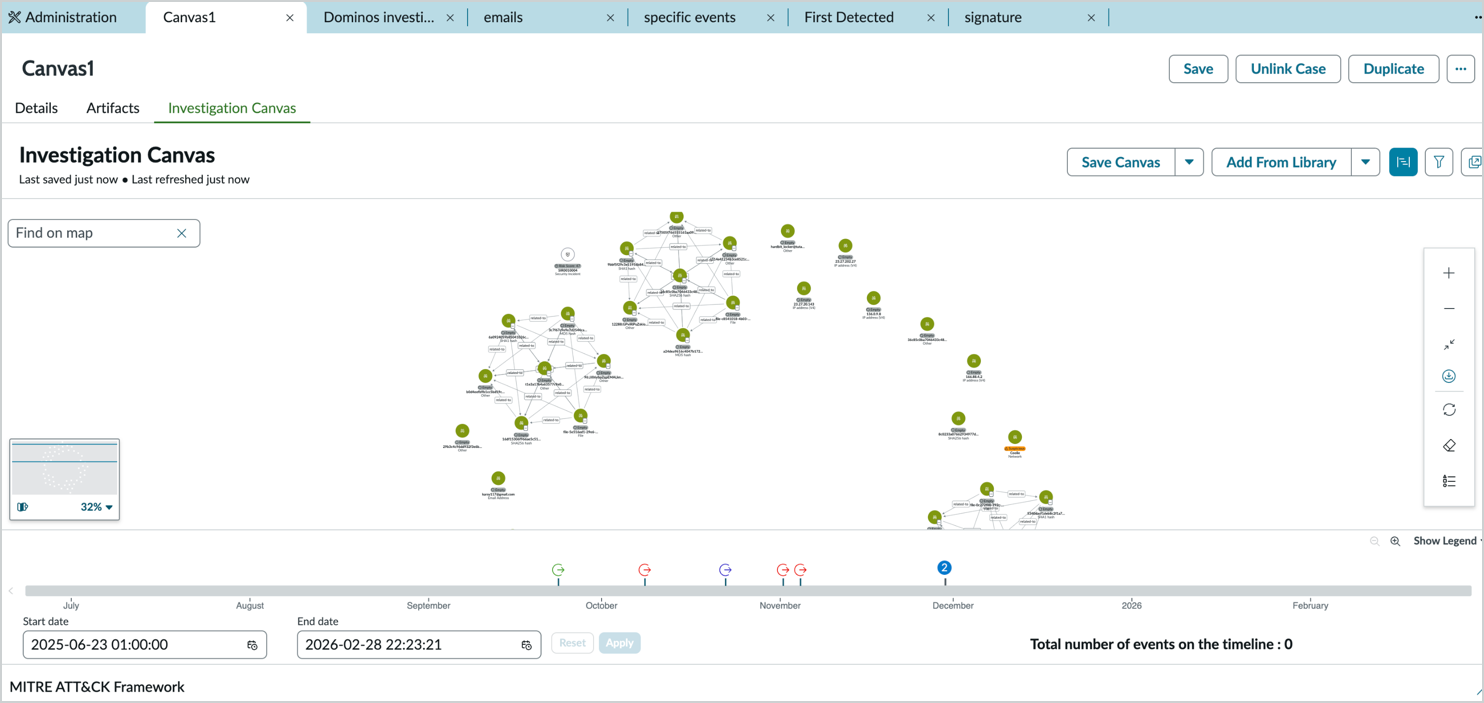This screenshot has width=1484, height=703.
Task: Open the list options icon in canvas toolbar
Action: pyautogui.click(x=1448, y=481)
